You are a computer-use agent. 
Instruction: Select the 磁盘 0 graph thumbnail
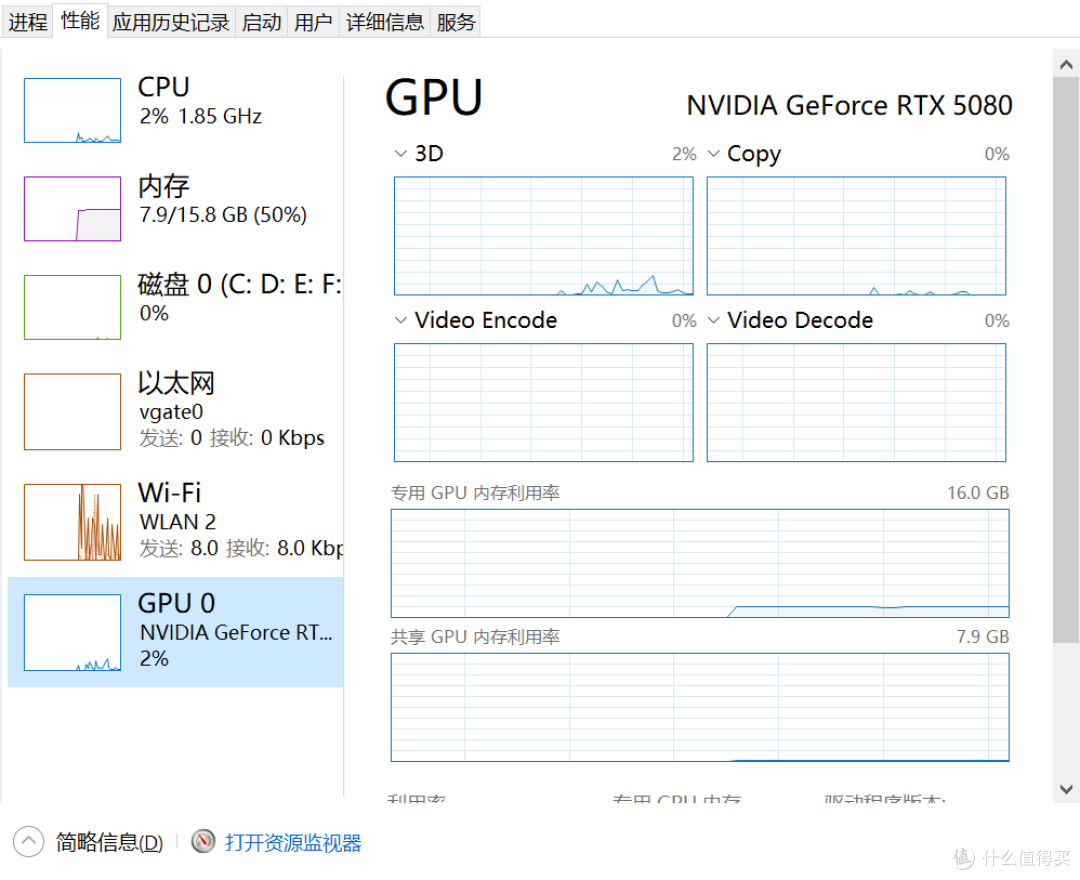click(x=72, y=307)
